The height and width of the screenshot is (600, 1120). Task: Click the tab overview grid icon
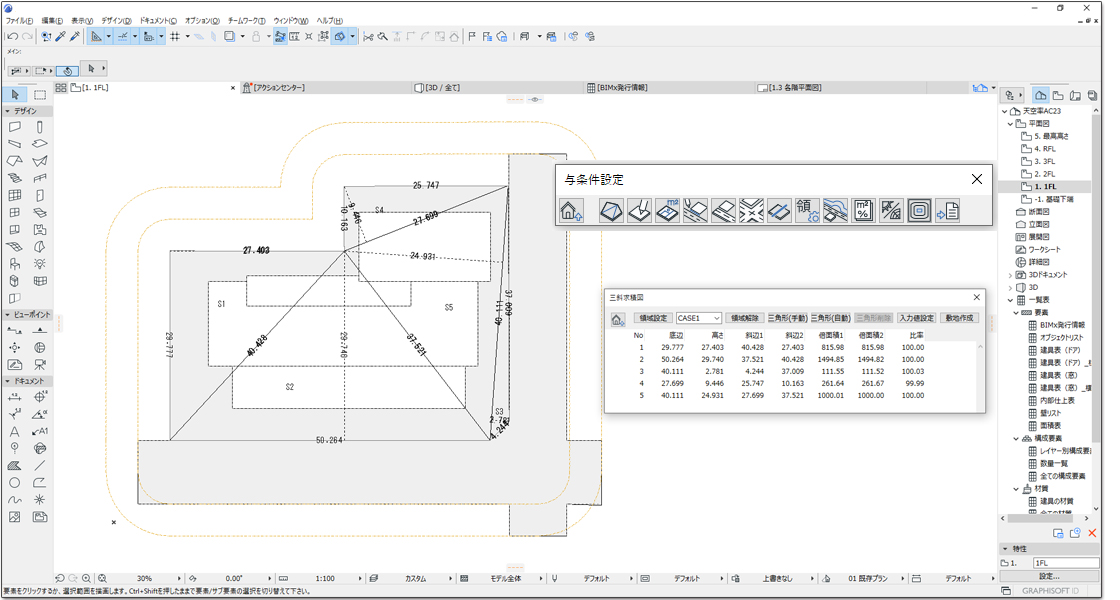(61, 88)
